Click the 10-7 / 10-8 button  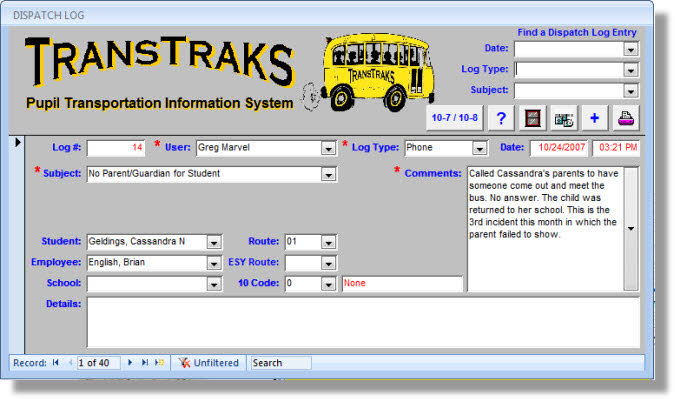click(x=455, y=118)
